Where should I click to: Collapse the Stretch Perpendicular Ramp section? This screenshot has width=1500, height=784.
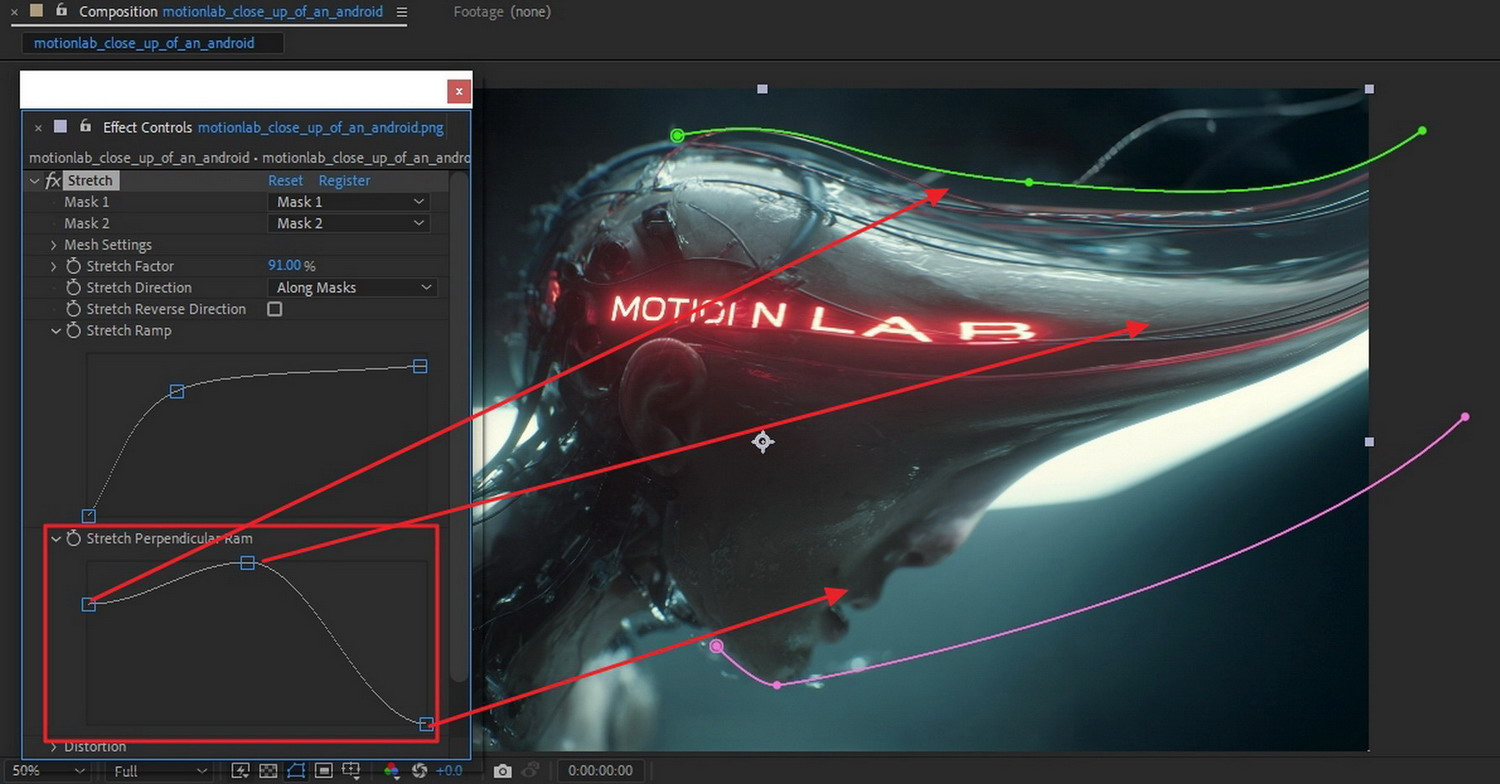56,538
